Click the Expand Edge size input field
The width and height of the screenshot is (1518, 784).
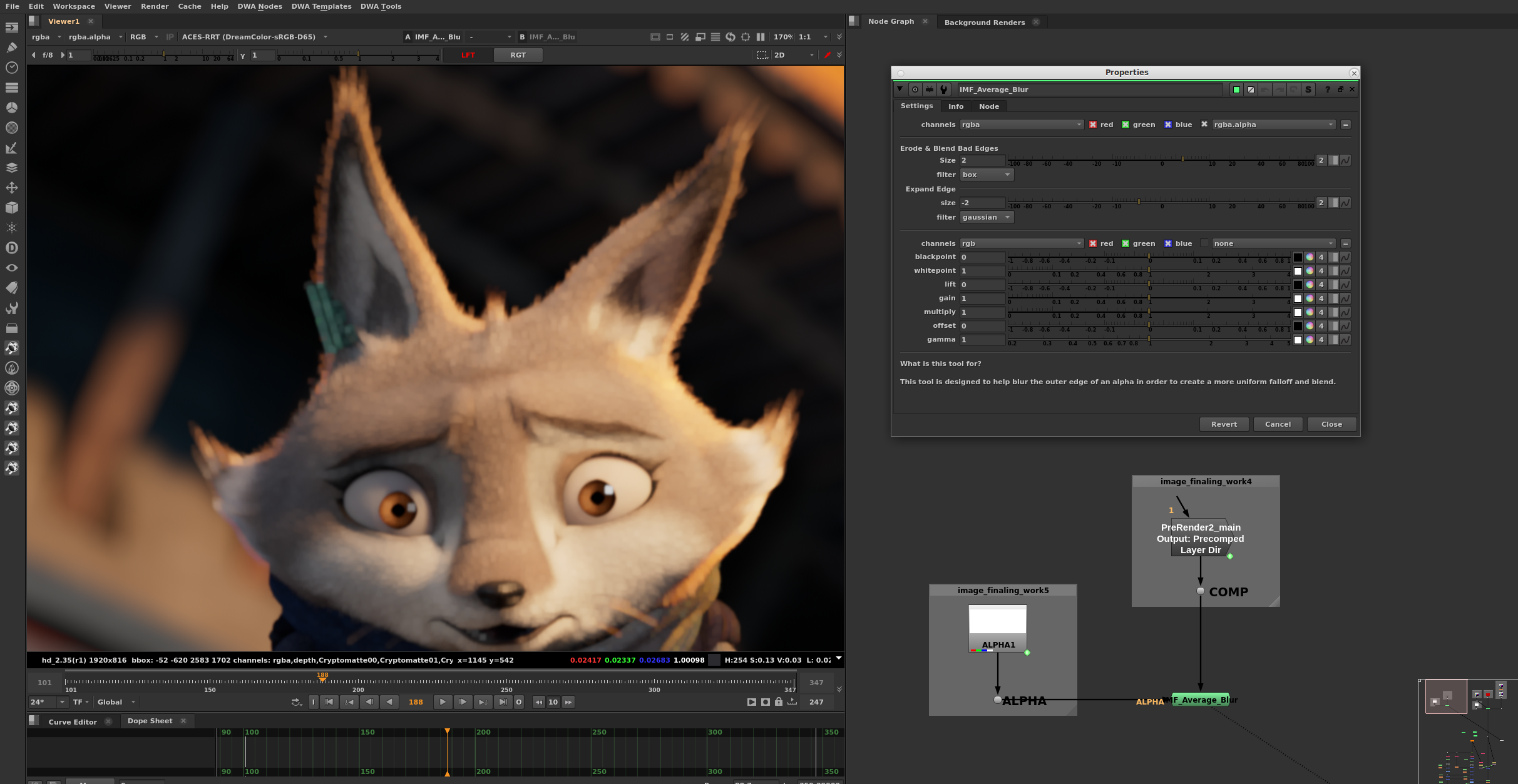coord(982,203)
